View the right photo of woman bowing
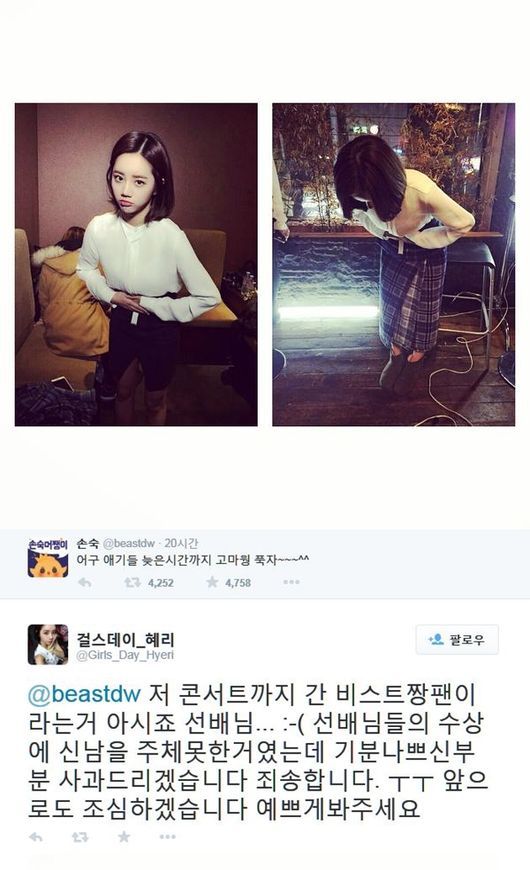The width and height of the screenshot is (530, 870). (393, 265)
